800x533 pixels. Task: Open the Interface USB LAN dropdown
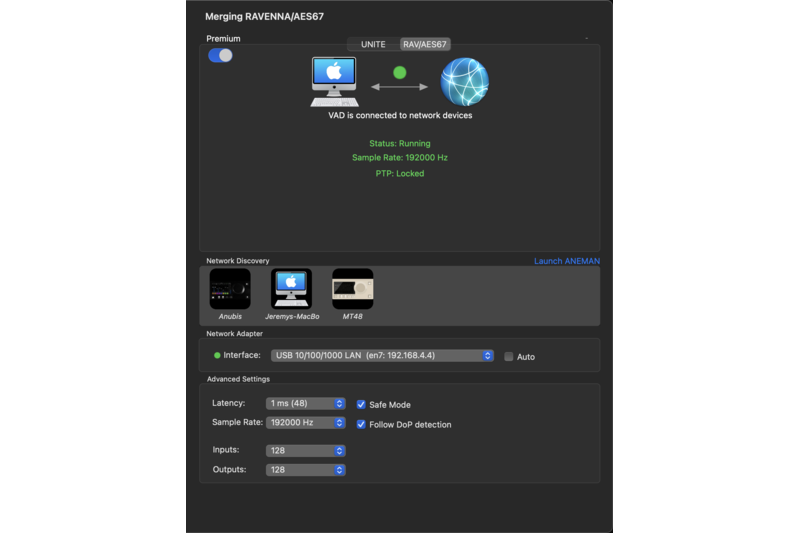382,356
